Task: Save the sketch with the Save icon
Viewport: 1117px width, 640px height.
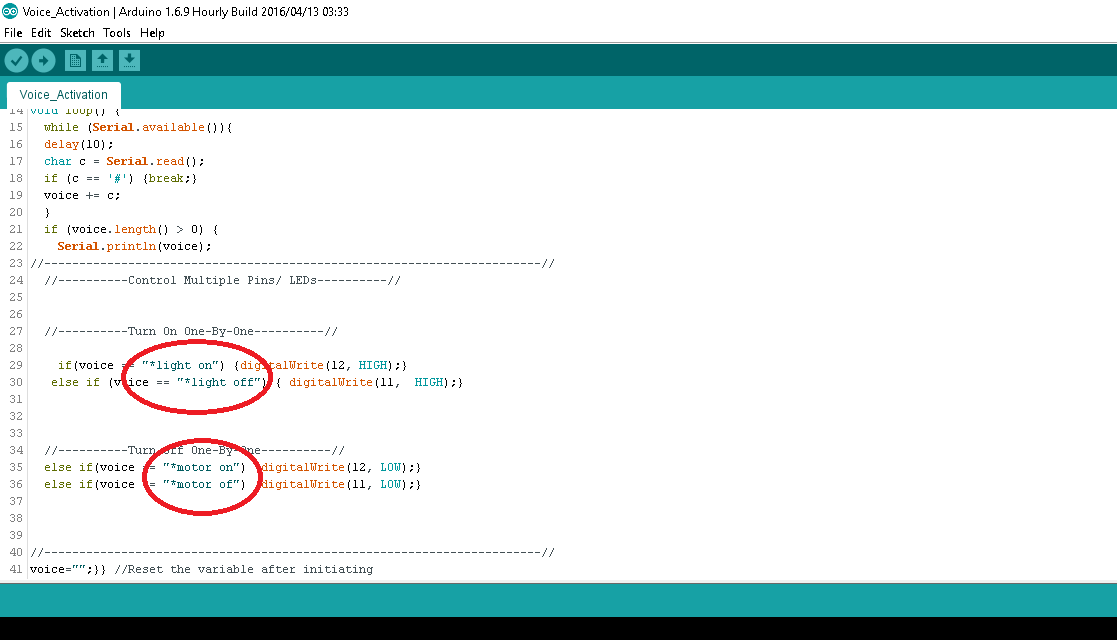Action: tap(129, 60)
